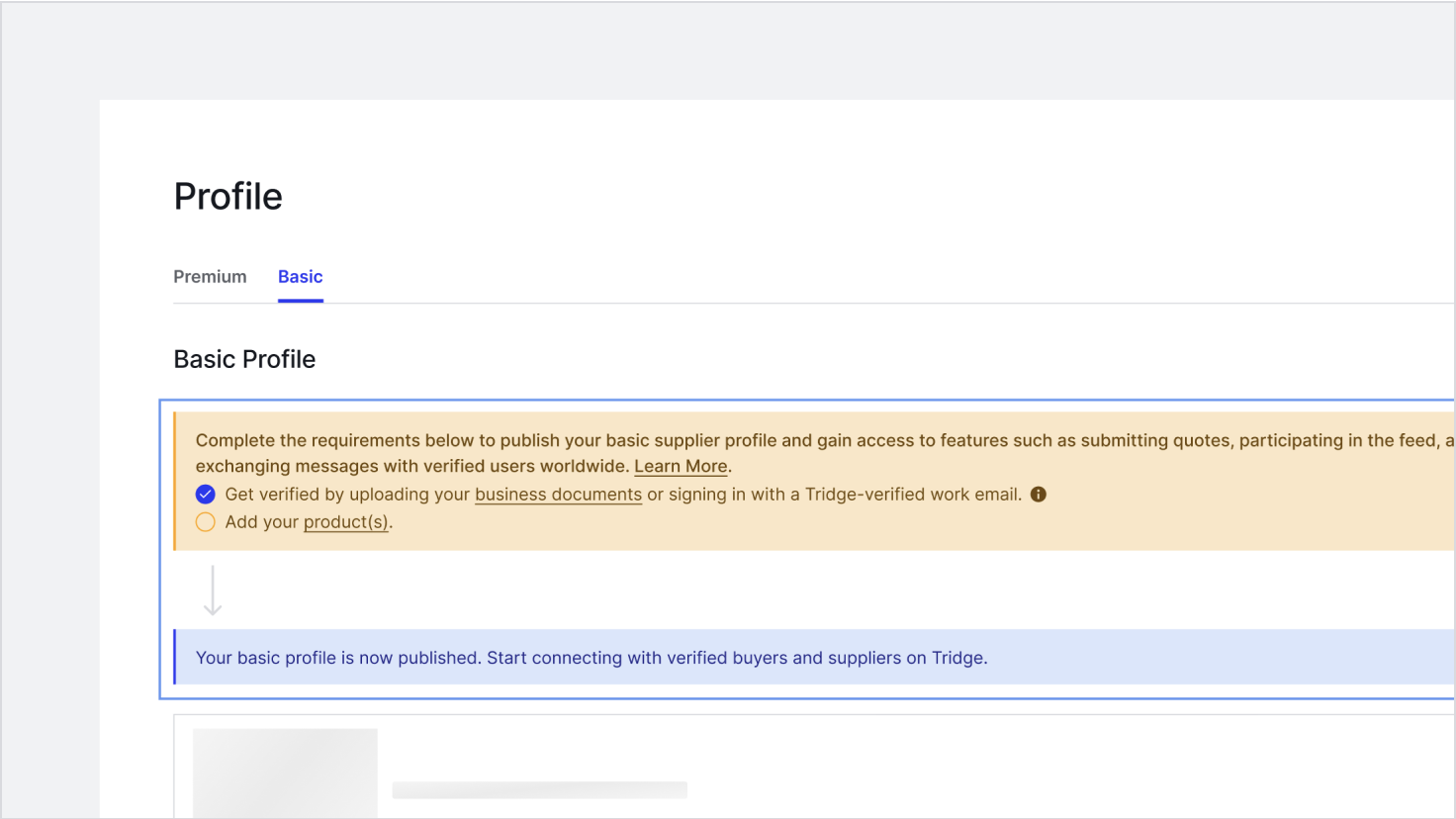The image size is (1456, 819).
Task: Click the blue checked verification circle
Action: pyautogui.click(x=206, y=495)
